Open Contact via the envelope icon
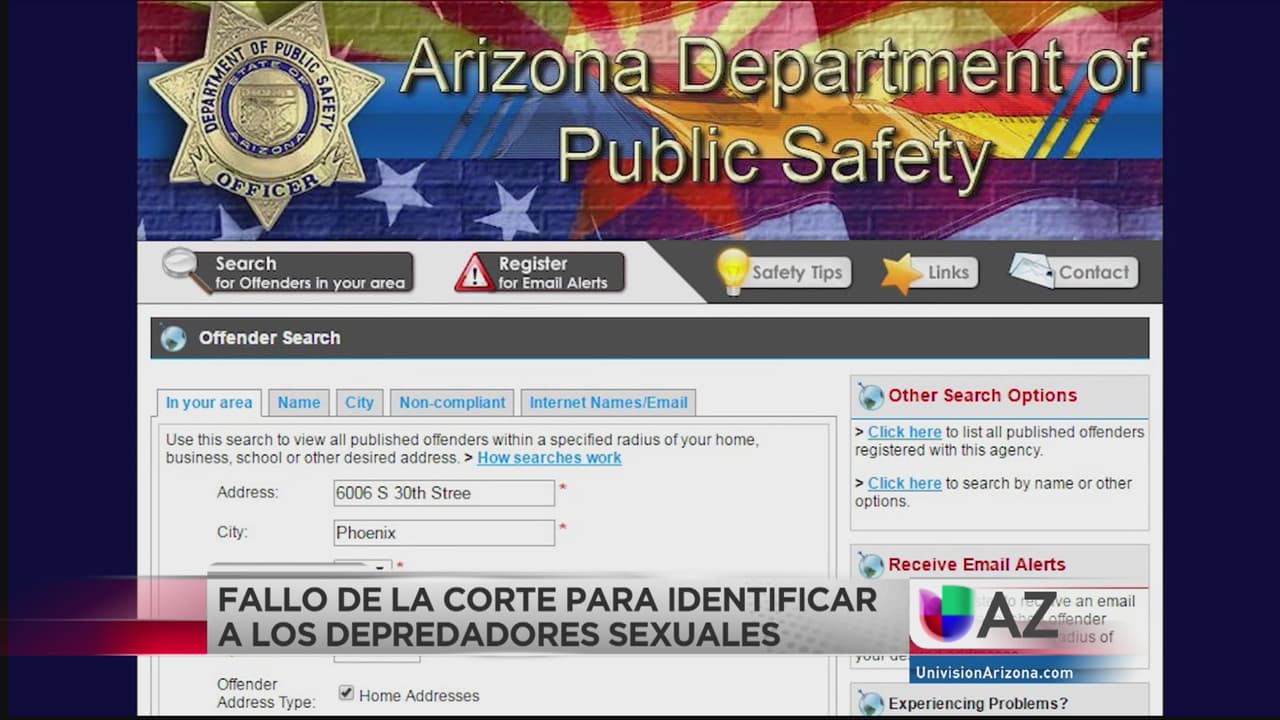This screenshot has width=1280, height=720. pos(1031,271)
